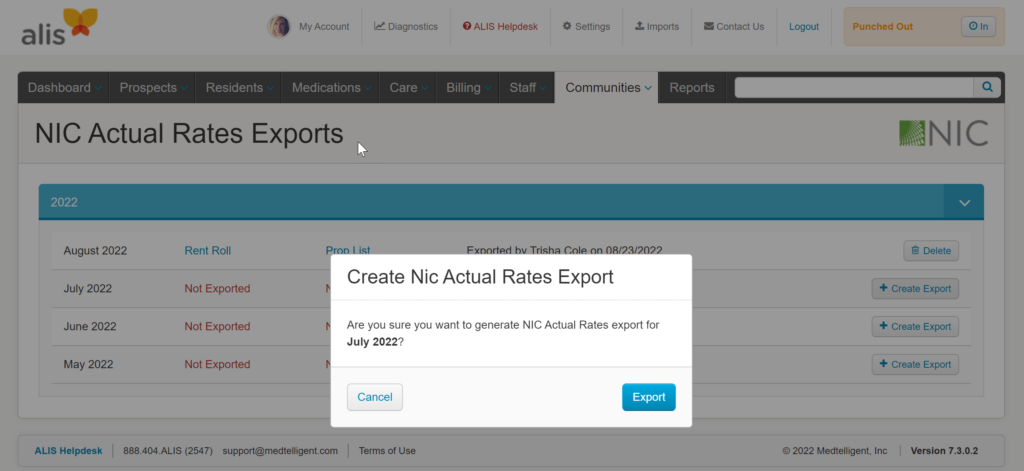Collapse the 2022 section chevron
The image size is (1024, 471).
pos(964,202)
